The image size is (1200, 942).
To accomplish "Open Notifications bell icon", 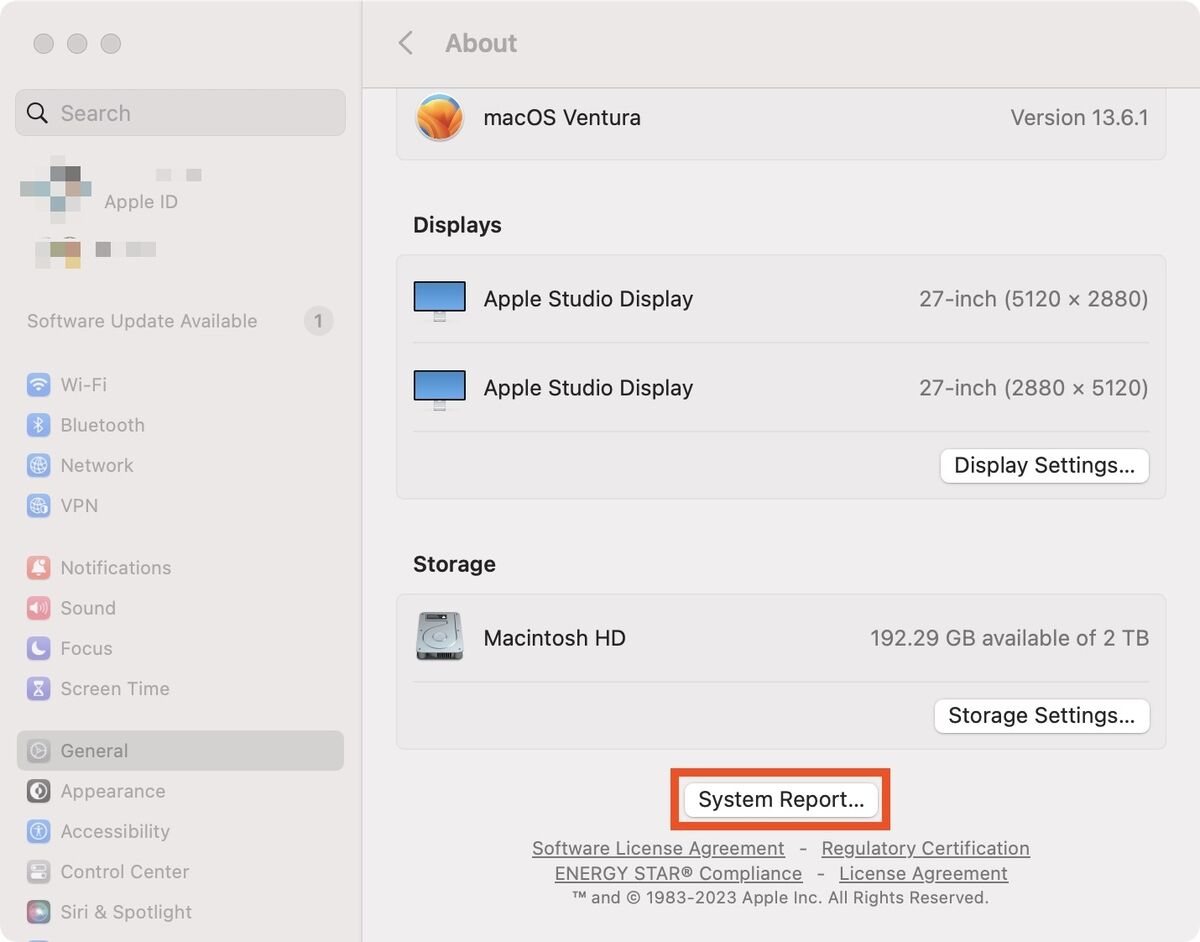I will [38, 568].
